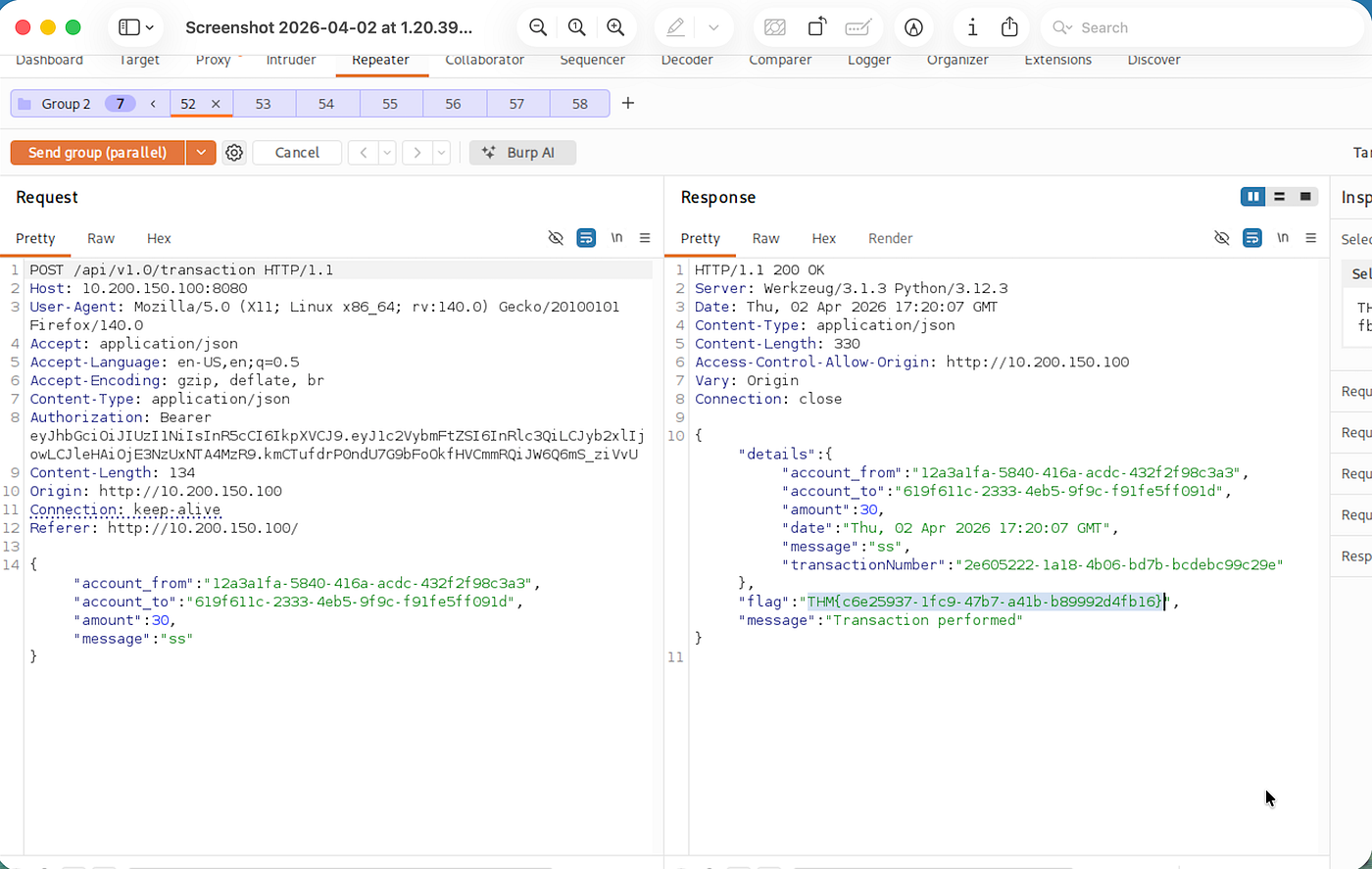
Task: Add a new Repeater tab with plus
Action: (628, 103)
